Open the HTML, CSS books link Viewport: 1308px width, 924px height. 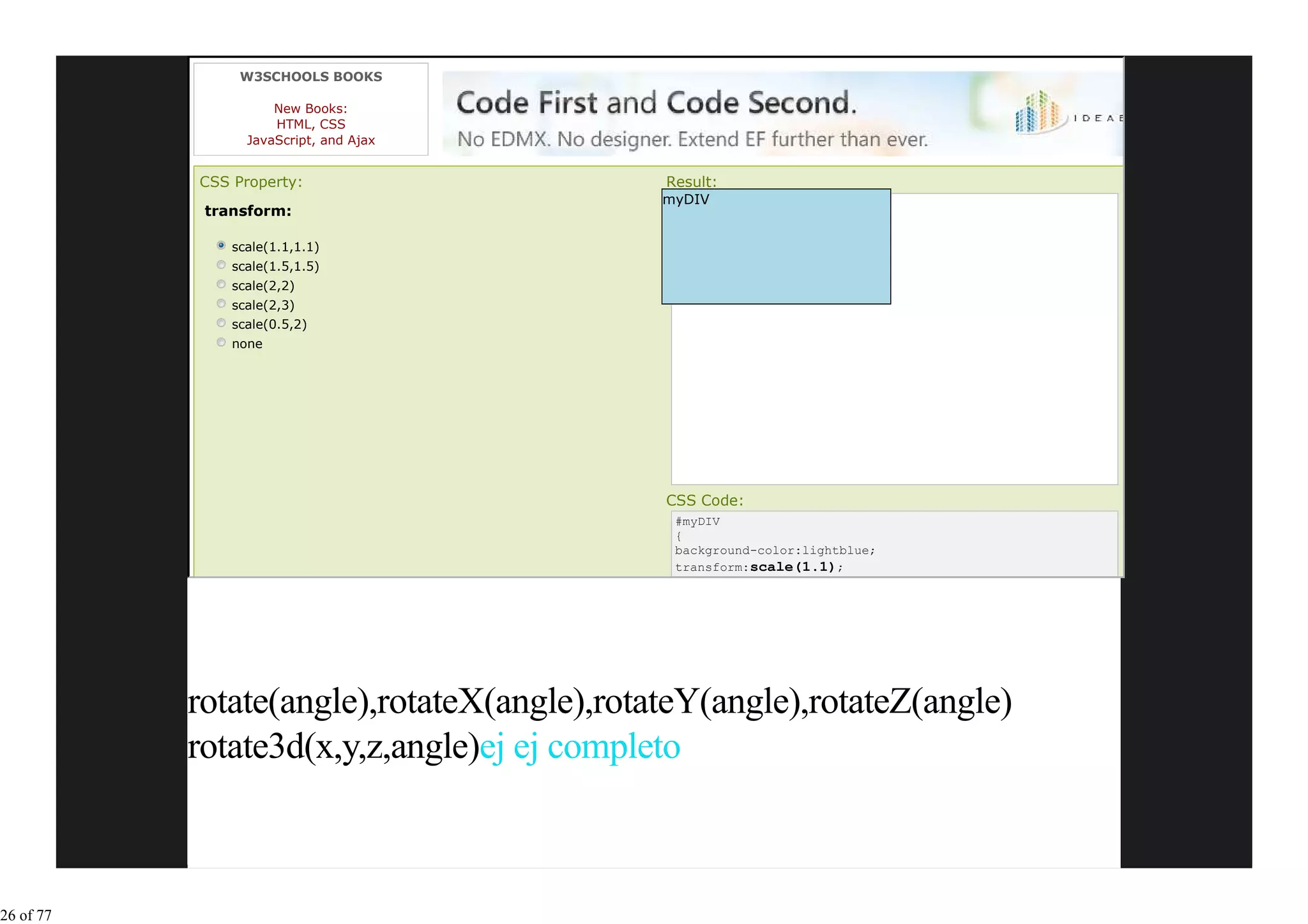310,125
